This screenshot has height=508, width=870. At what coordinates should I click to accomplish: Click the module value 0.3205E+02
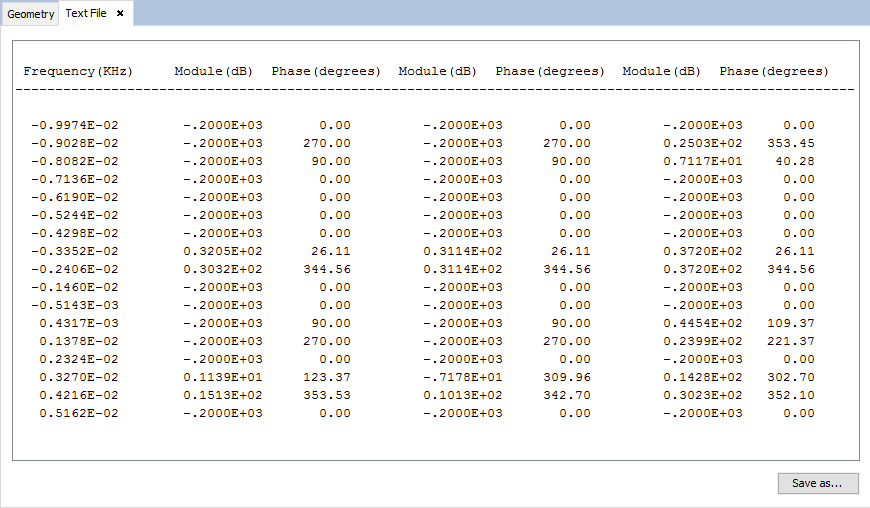[x=223, y=252]
